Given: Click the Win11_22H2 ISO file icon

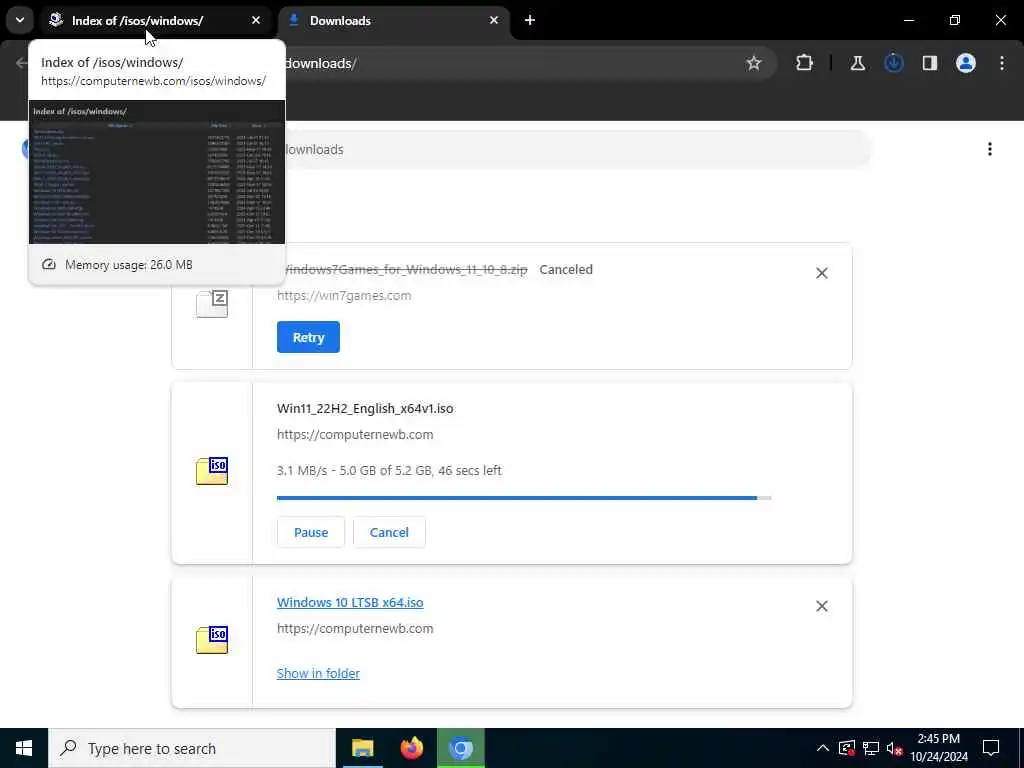Looking at the screenshot, I should (x=212, y=471).
